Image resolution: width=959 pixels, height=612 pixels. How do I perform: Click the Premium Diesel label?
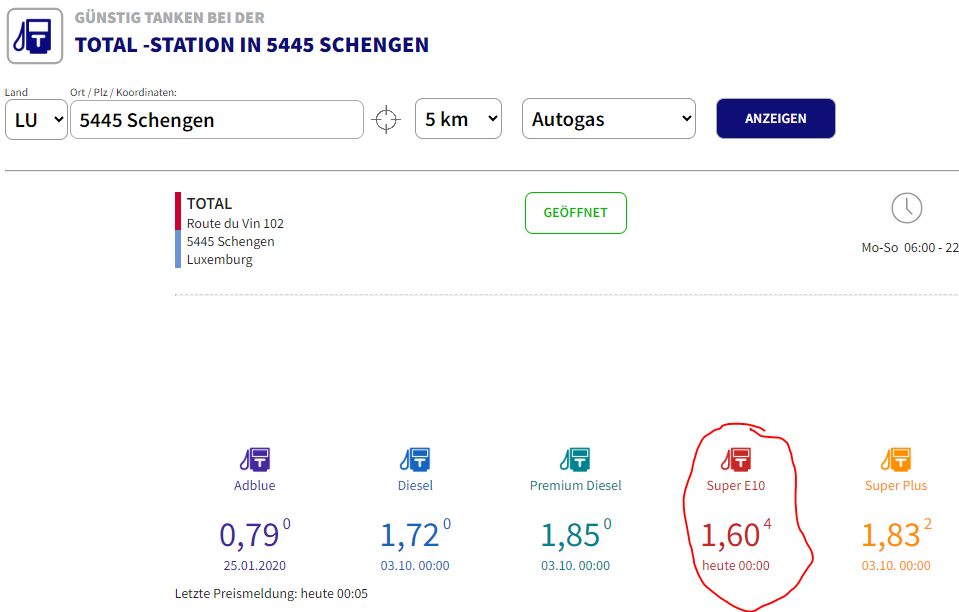[575, 486]
